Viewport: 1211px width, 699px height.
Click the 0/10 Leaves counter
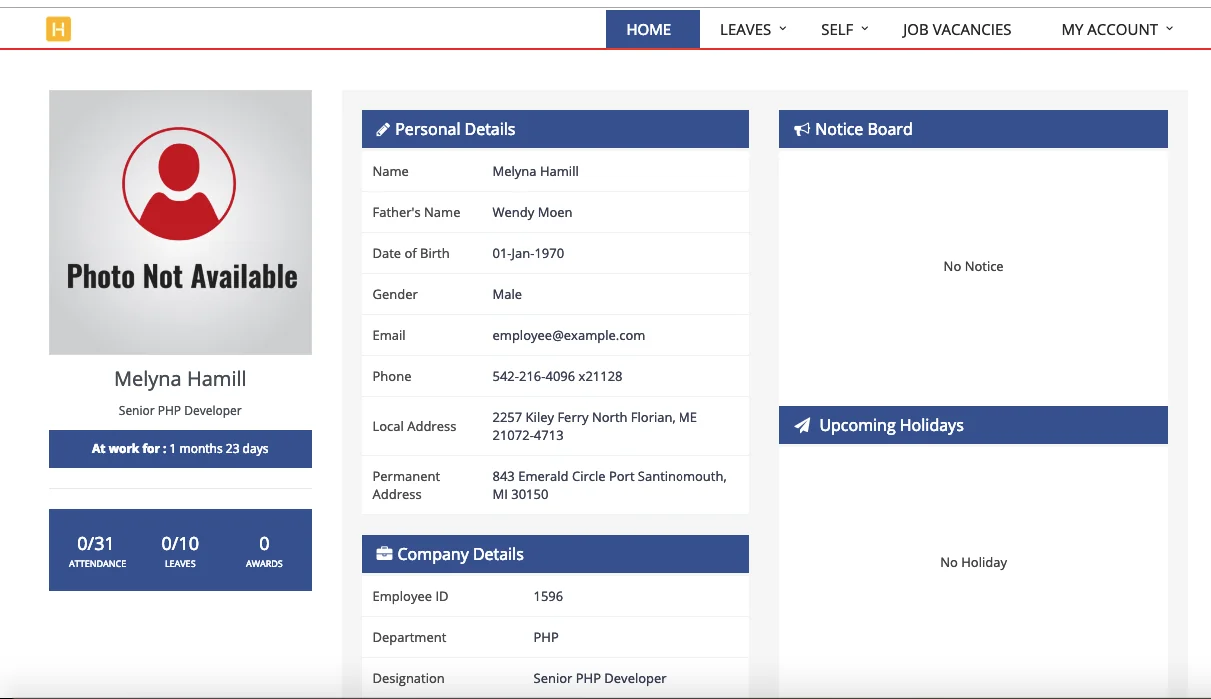(x=180, y=550)
